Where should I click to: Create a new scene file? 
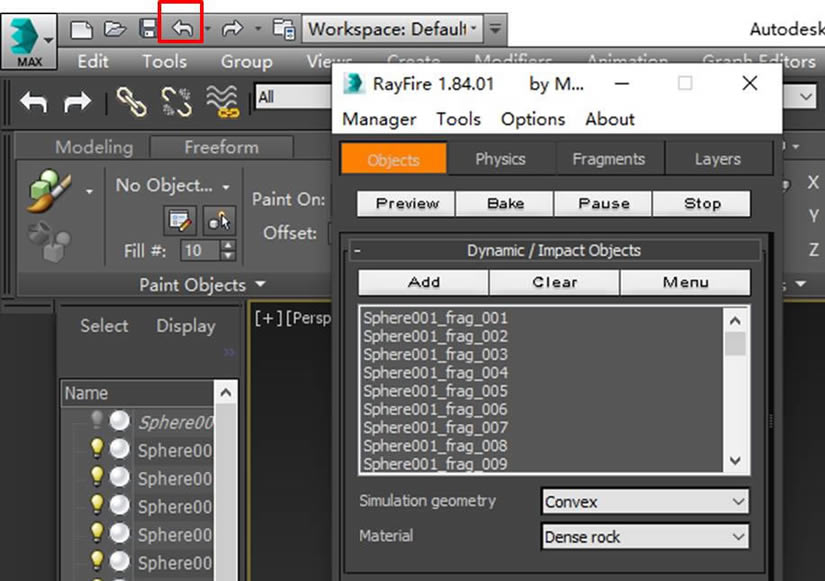82,28
